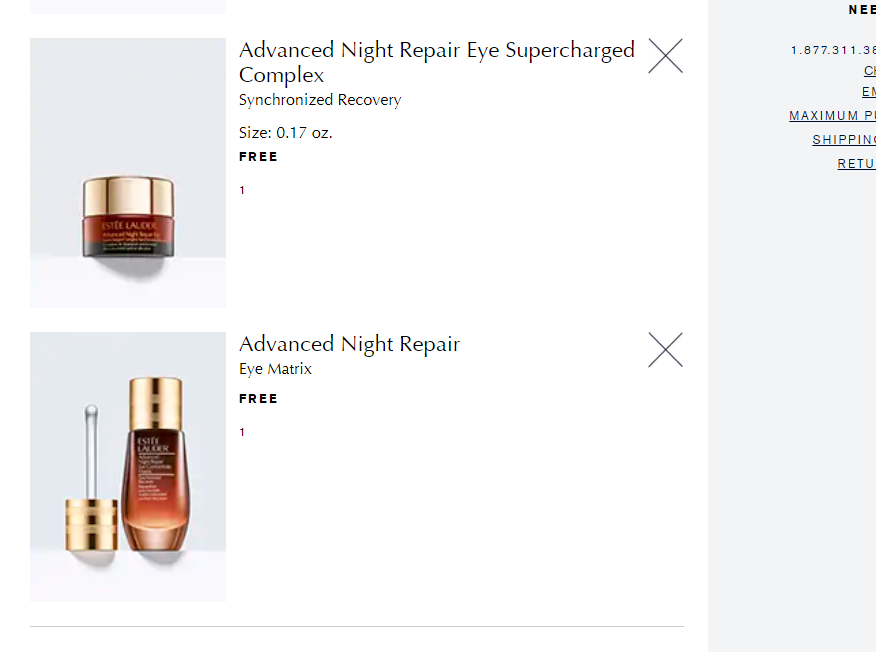This screenshot has height=652, width=876.
Task: Click the truncated 'CH' chat link
Action: coord(869,71)
